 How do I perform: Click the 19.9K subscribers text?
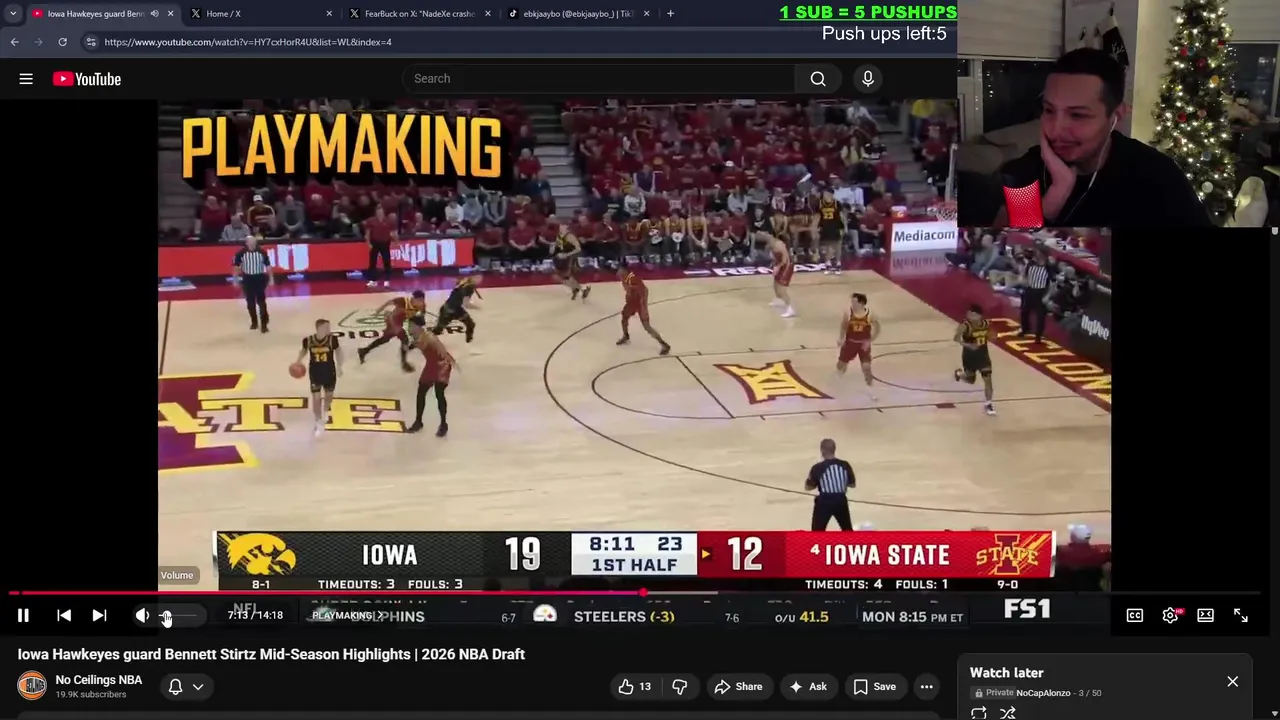(x=90, y=695)
